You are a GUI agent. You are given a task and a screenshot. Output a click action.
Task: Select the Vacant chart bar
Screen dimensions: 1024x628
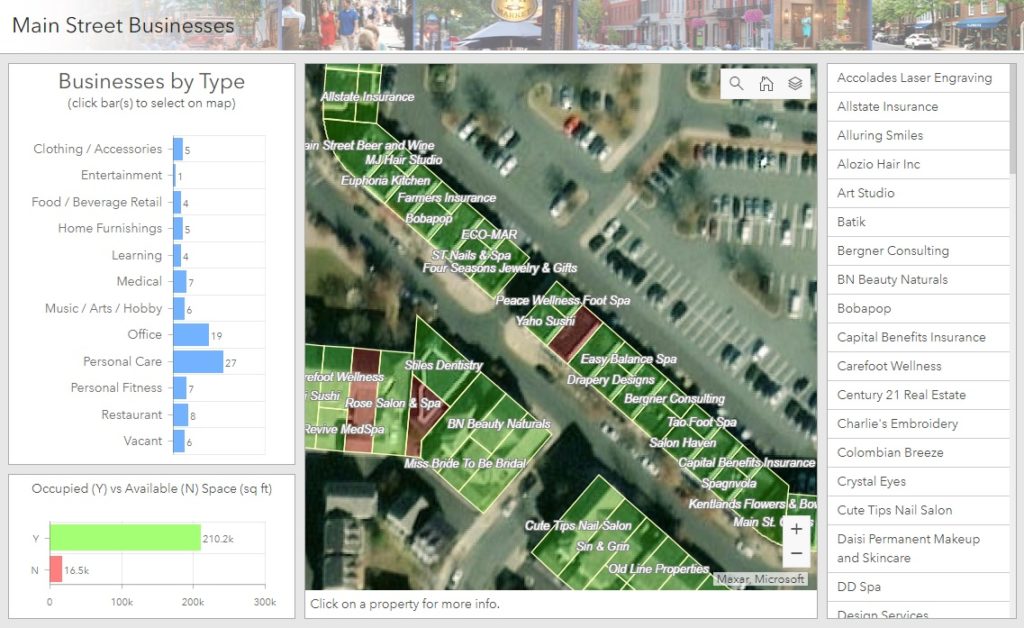179,441
